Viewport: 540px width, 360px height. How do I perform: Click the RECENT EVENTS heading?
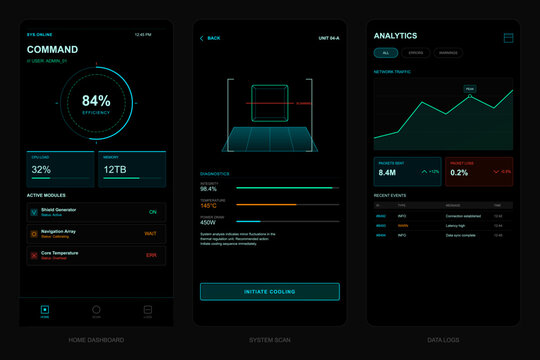click(390, 195)
